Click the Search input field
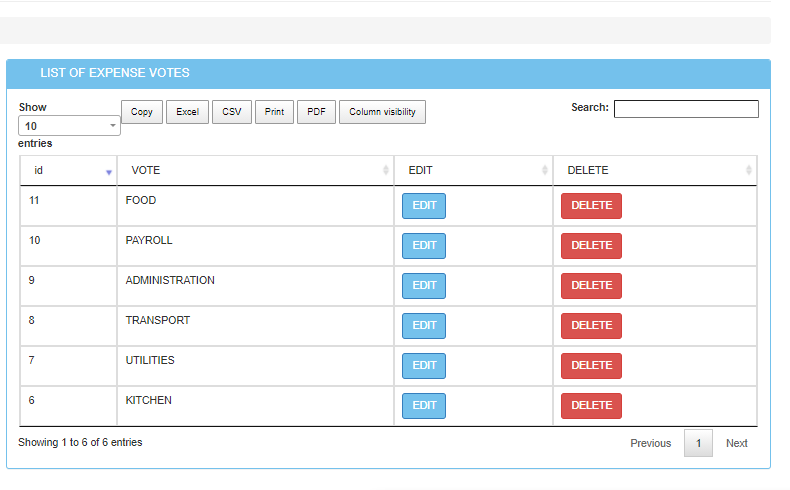 click(x=686, y=109)
